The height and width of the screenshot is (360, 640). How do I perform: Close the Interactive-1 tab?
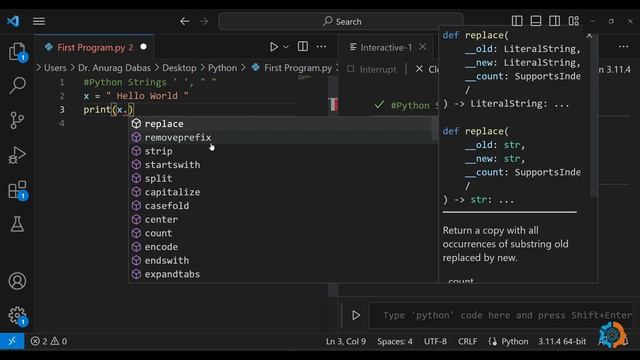(423, 47)
